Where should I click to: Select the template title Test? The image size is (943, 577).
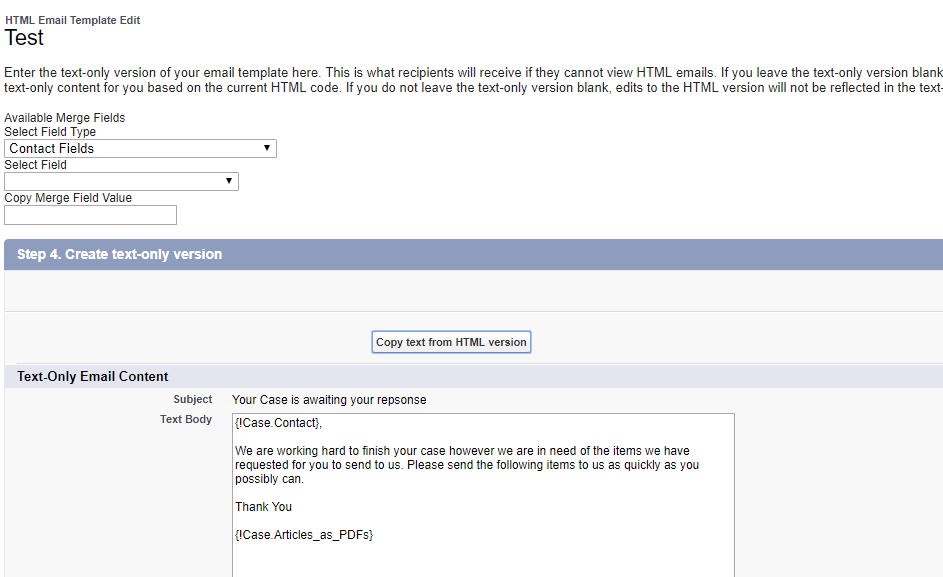pyautogui.click(x=23, y=38)
